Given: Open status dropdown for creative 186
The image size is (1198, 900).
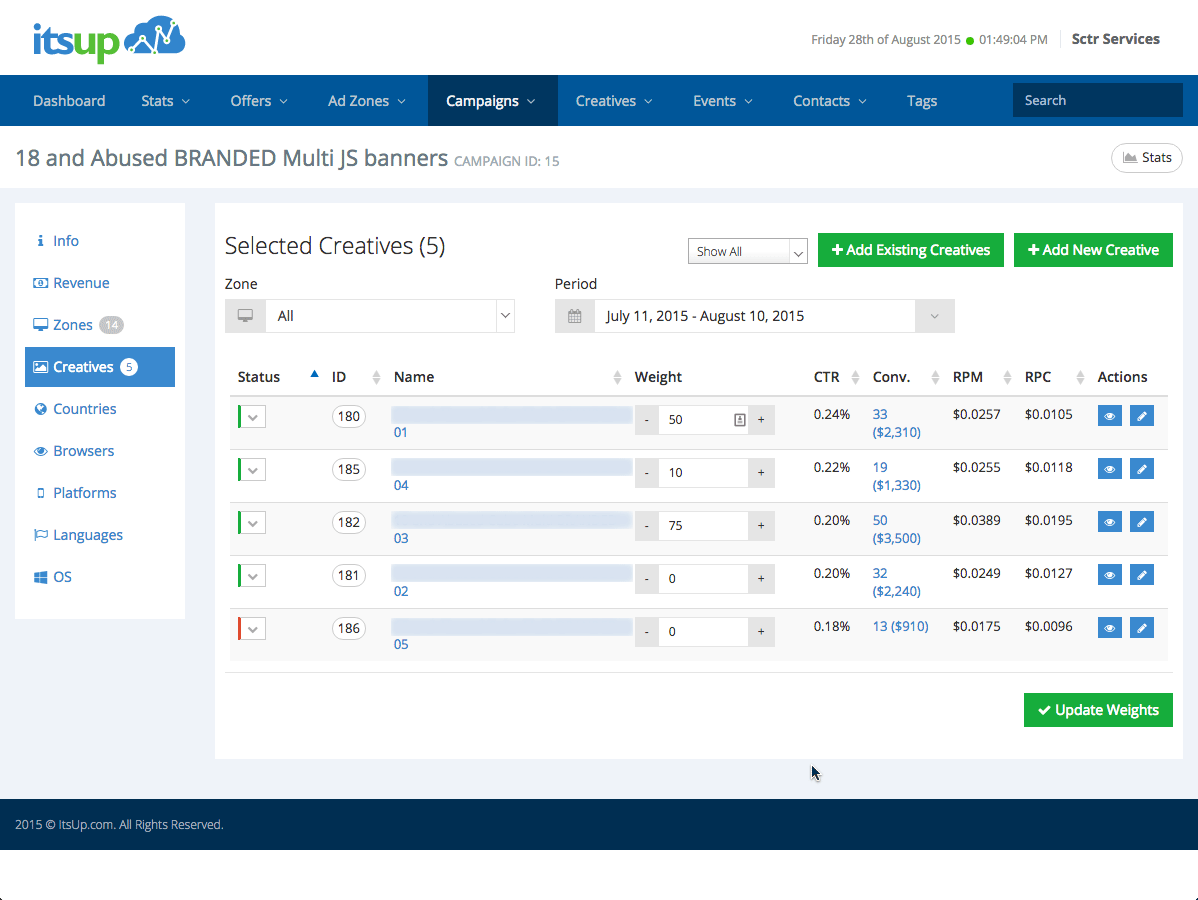Looking at the screenshot, I should click(252, 629).
